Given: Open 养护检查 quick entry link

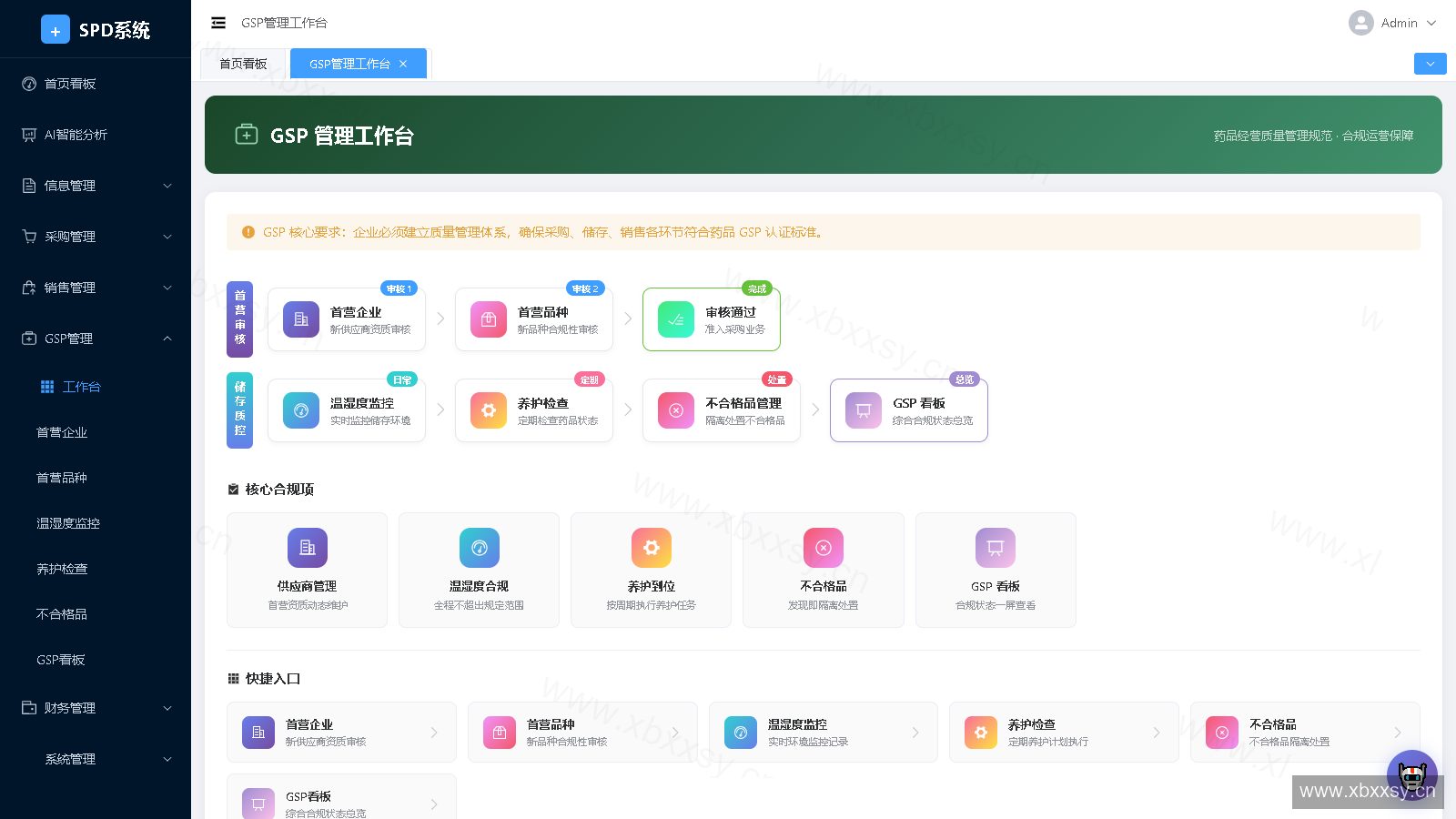Looking at the screenshot, I should (x=1064, y=732).
